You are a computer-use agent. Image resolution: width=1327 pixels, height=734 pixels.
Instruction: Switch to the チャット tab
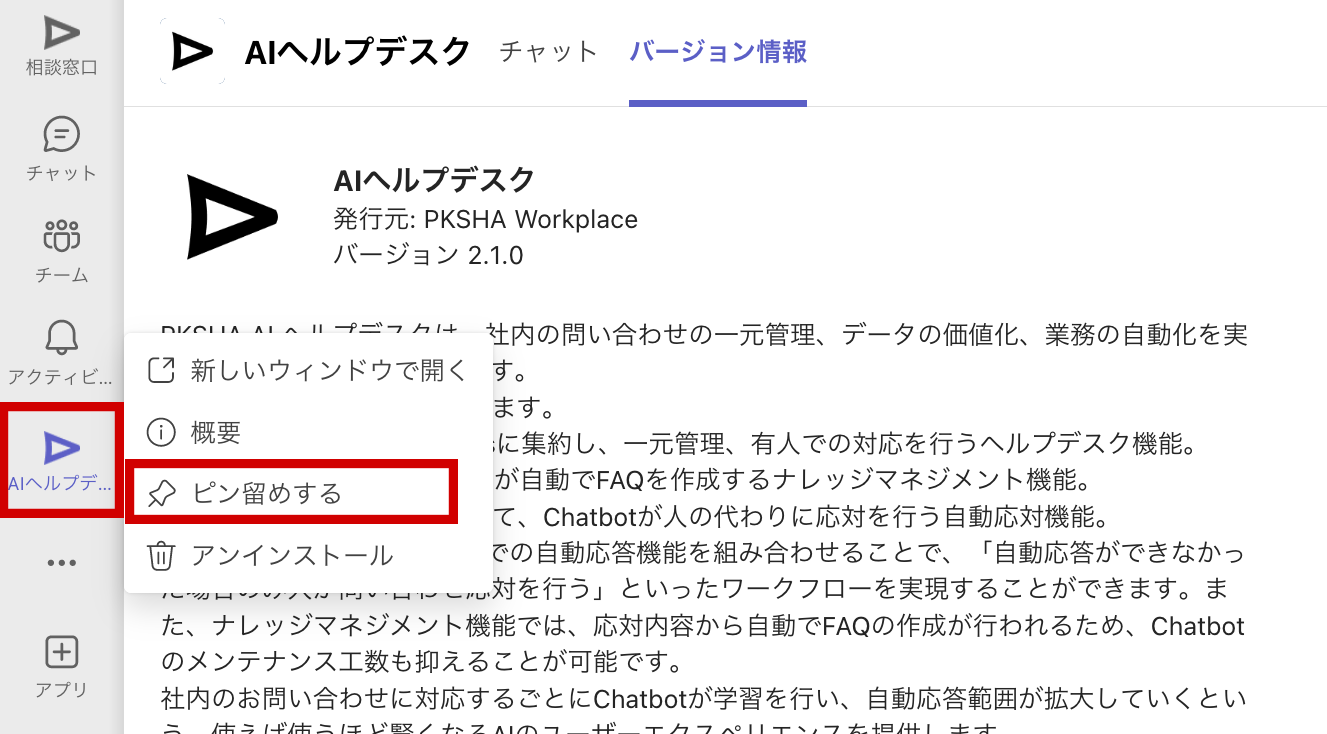coord(548,51)
